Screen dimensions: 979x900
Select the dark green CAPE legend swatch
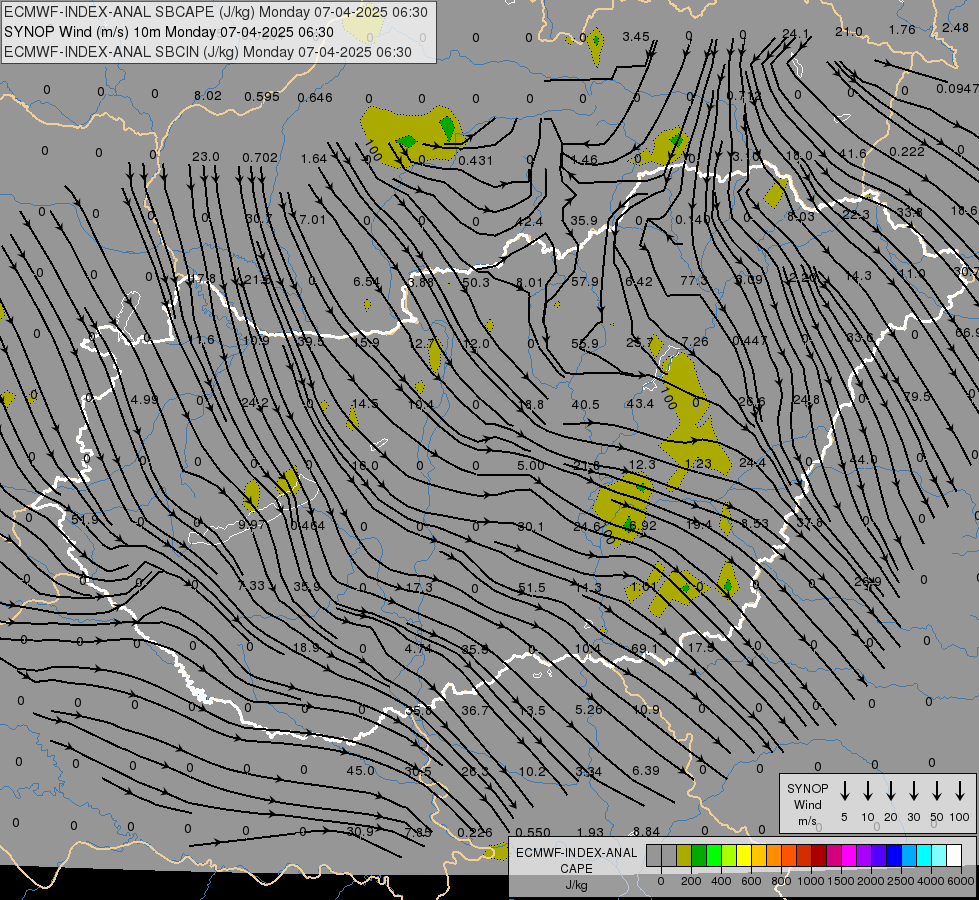coord(699,856)
